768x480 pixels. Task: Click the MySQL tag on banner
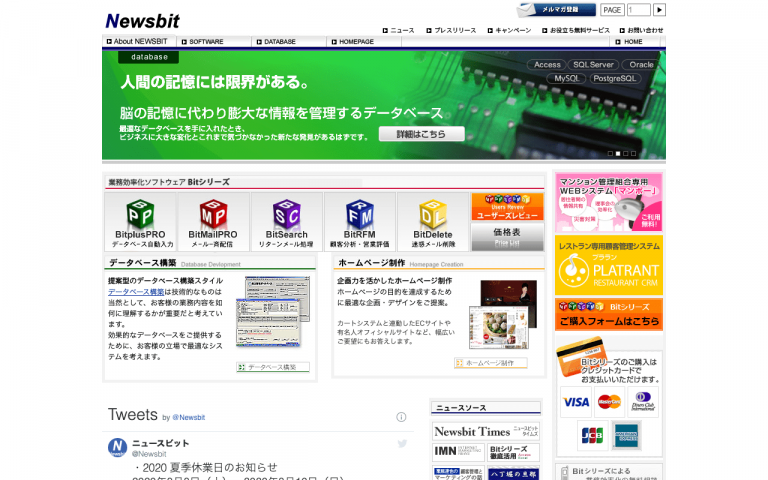(x=566, y=78)
